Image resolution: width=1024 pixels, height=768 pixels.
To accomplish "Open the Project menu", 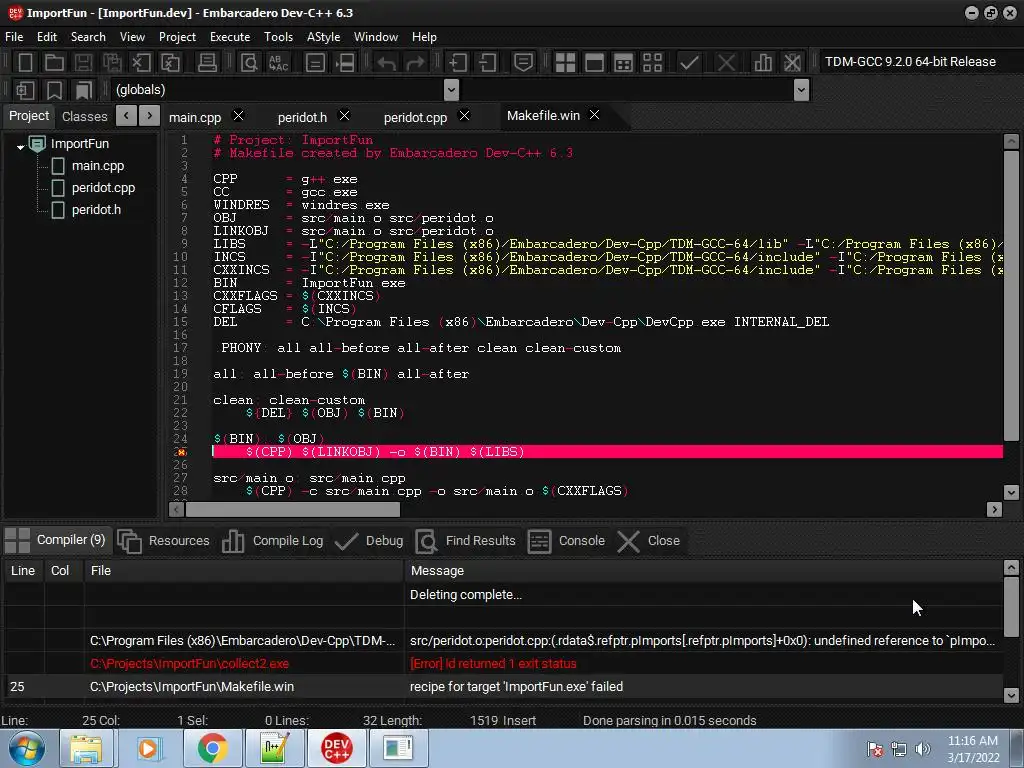I will [177, 37].
